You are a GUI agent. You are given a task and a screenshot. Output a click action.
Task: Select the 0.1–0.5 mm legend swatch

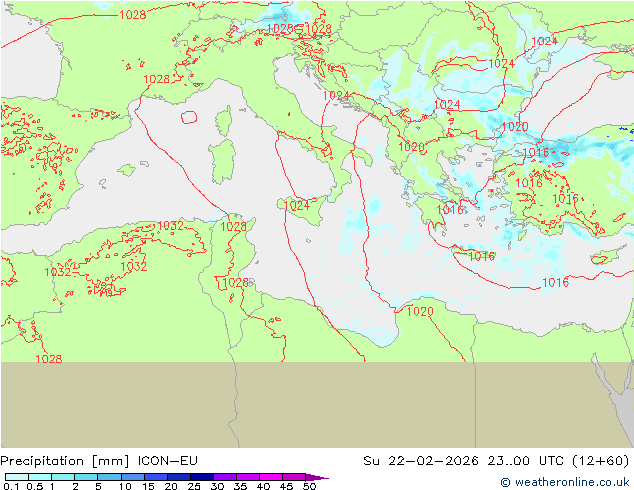(x=17, y=477)
